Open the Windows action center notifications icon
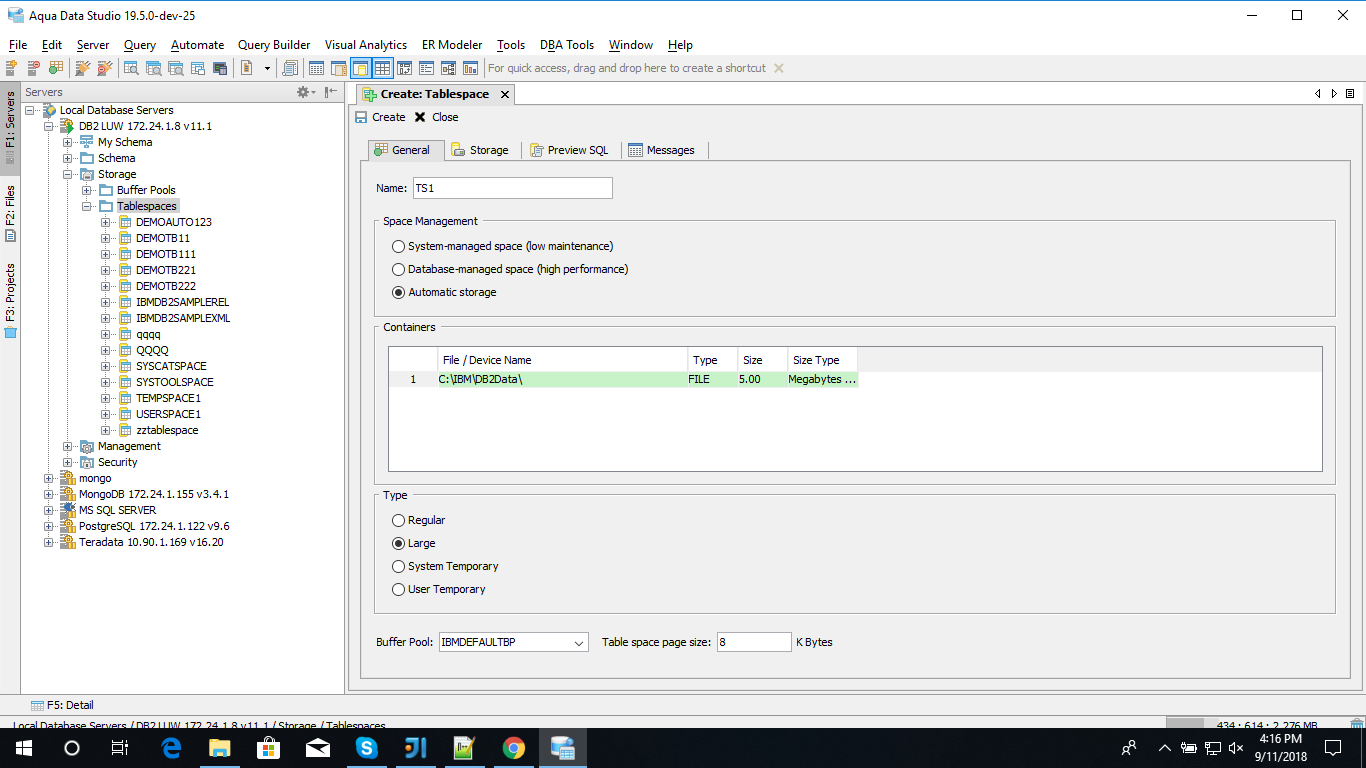Viewport: 1366px width, 768px height. click(1333, 747)
